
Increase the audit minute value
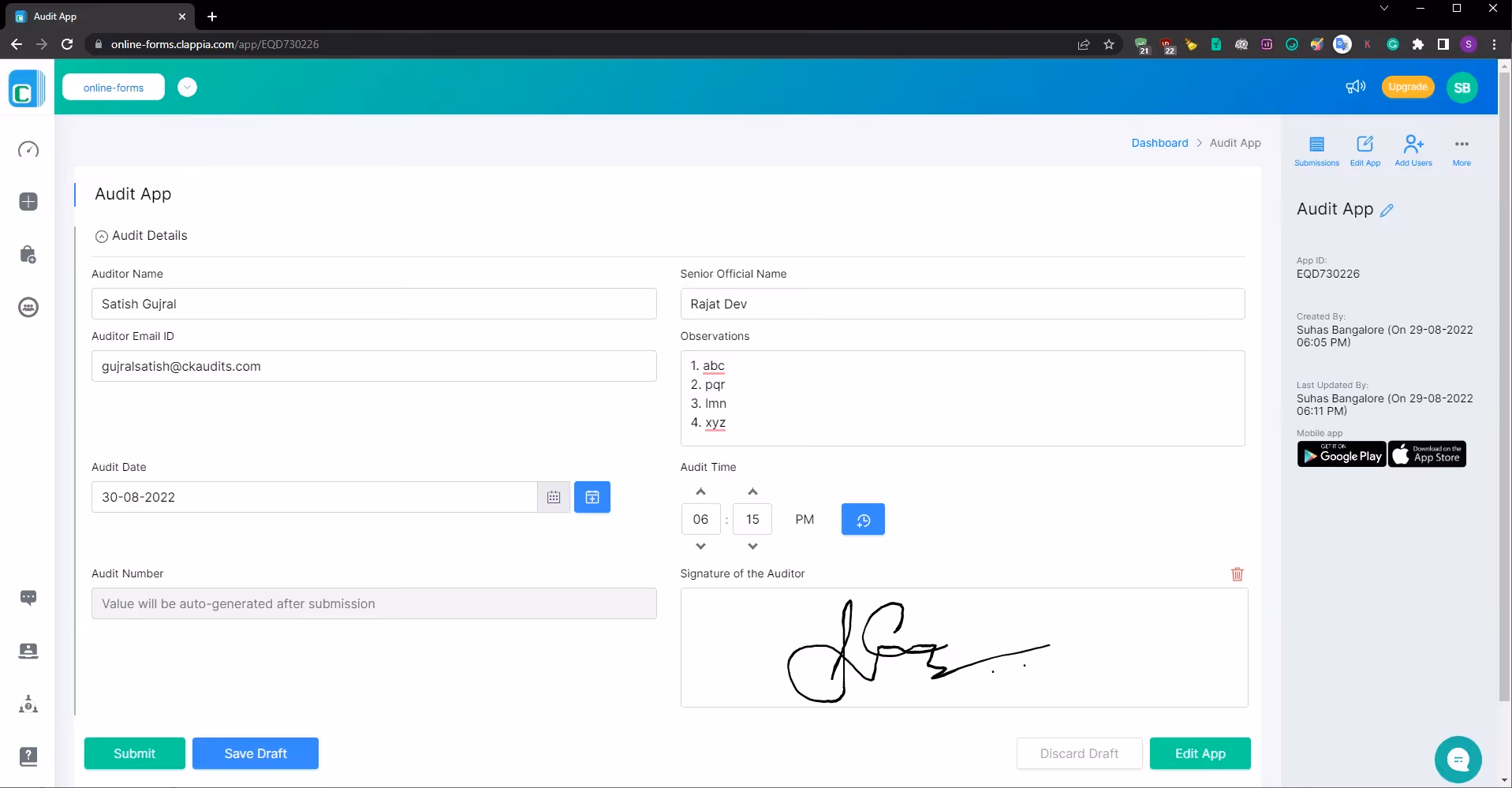pos(752,491)
